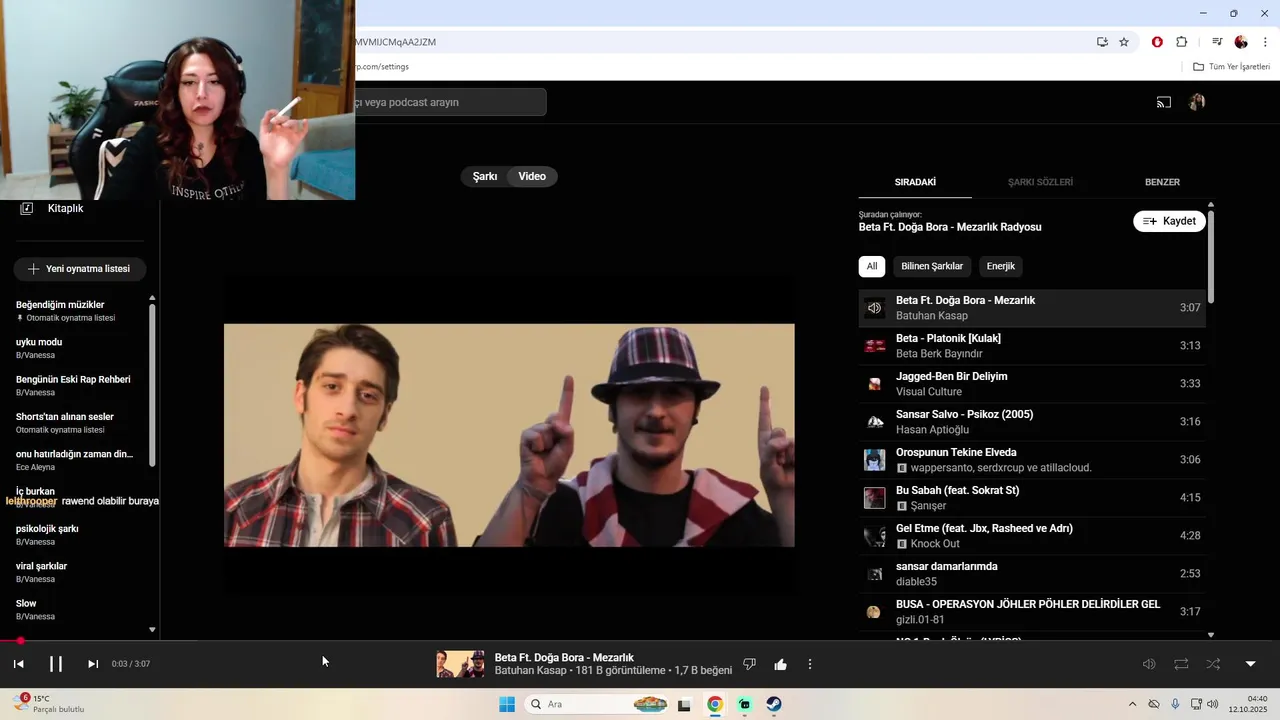The image size is (1280, 720).
Task: Open Chrome profile avatar
Action: tap(1241, 42)
